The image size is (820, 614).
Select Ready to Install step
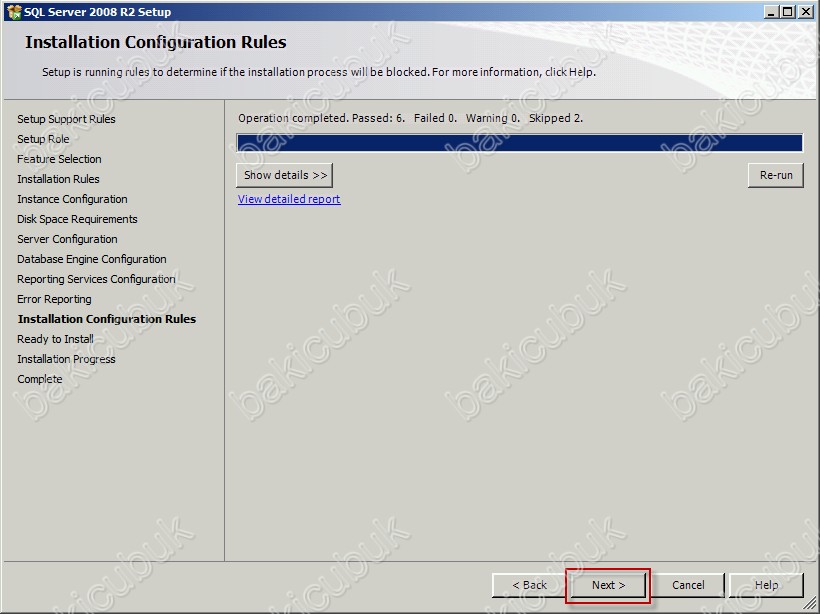(55, 339)
